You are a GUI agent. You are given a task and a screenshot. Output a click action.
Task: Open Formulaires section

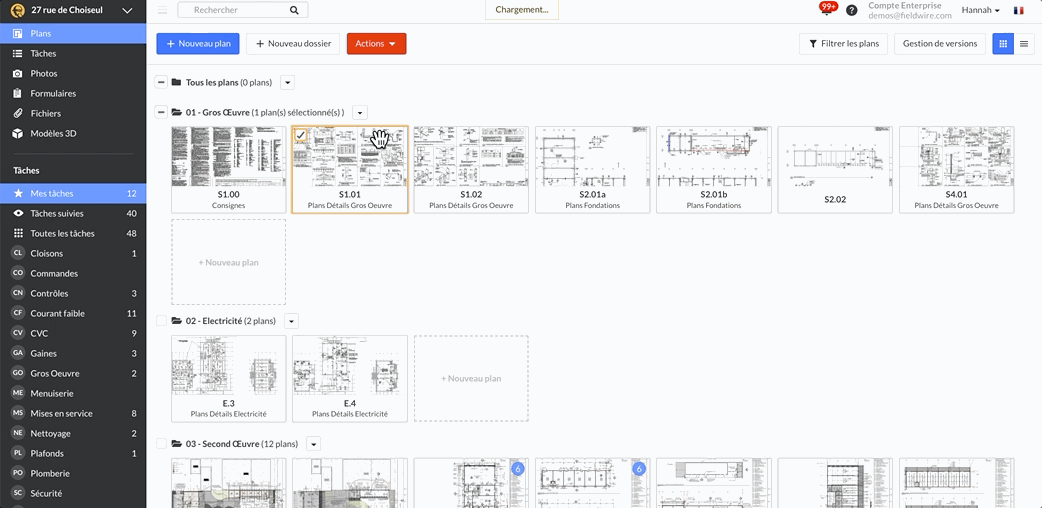73,93
